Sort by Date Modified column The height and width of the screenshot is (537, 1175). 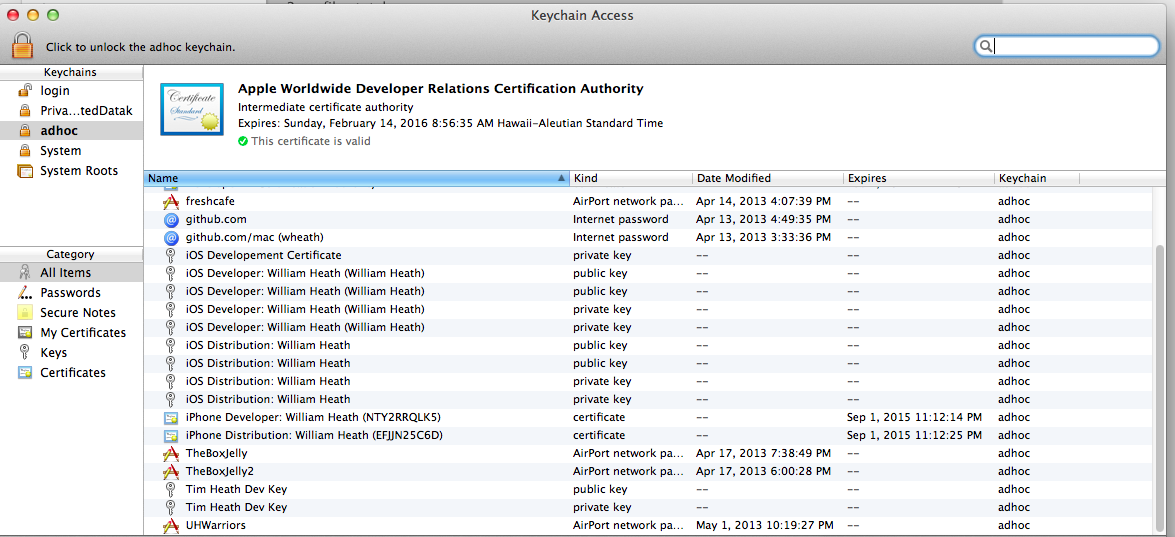pyautogui.click(x=768, y=178)
